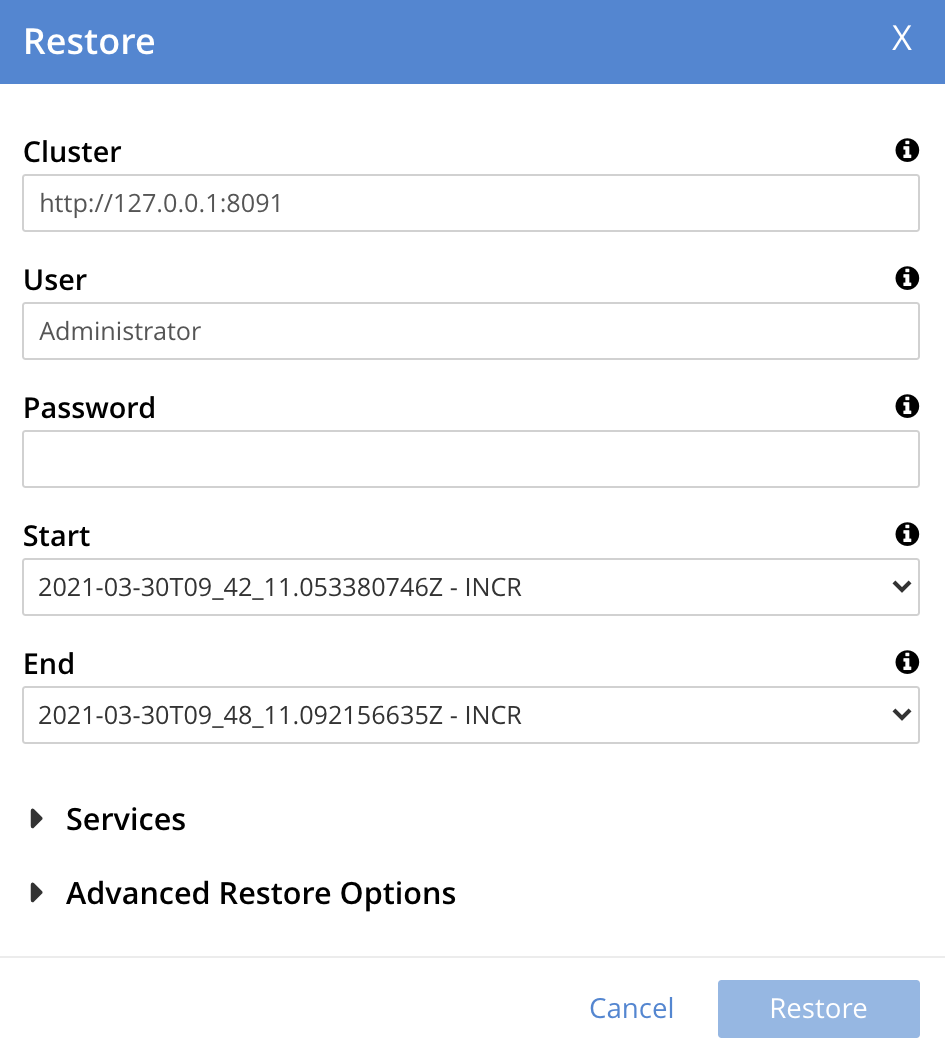945x1056 pixels.
Task: Click the Cancel link
Action: point(631,1008)
